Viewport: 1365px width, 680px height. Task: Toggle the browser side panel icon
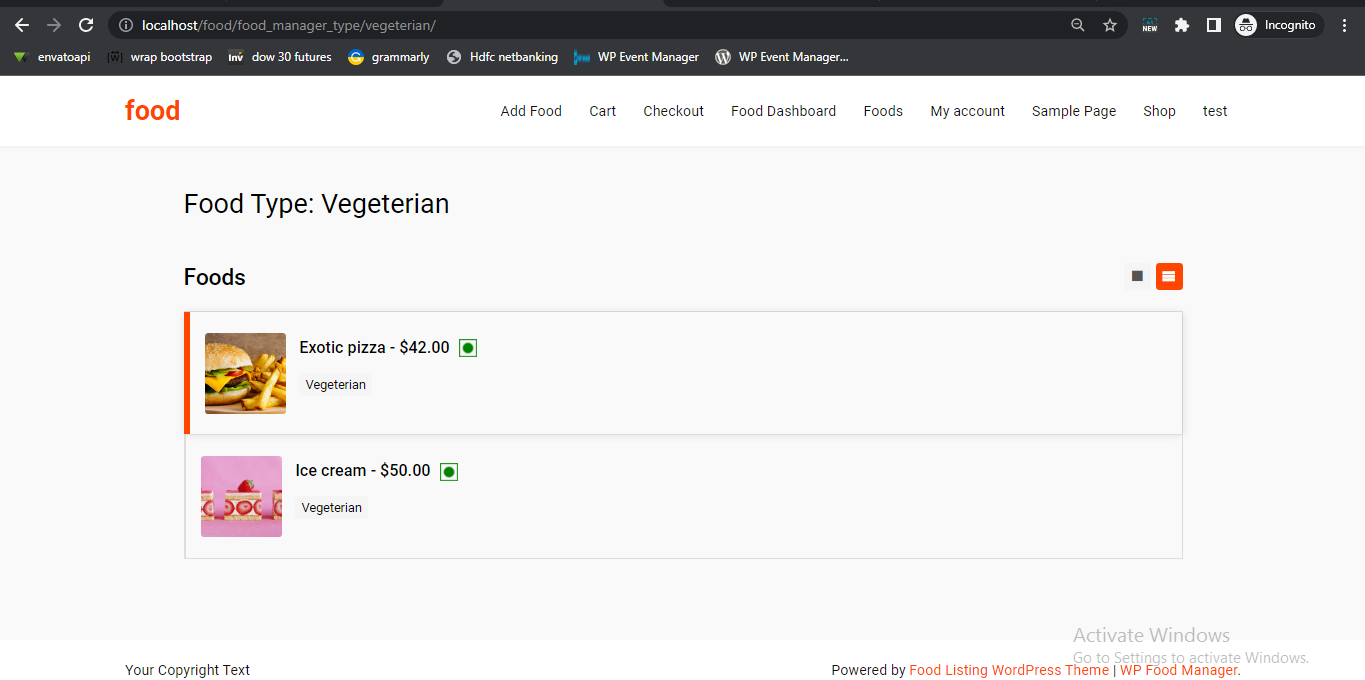tap(1214, 25)
